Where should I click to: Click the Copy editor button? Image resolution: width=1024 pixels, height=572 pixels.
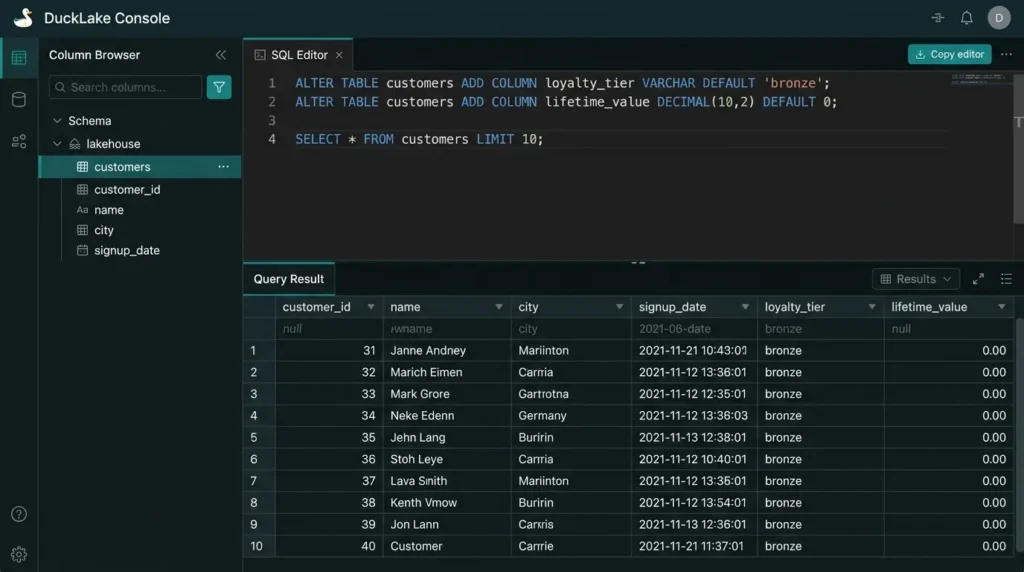tap(950, 54)
